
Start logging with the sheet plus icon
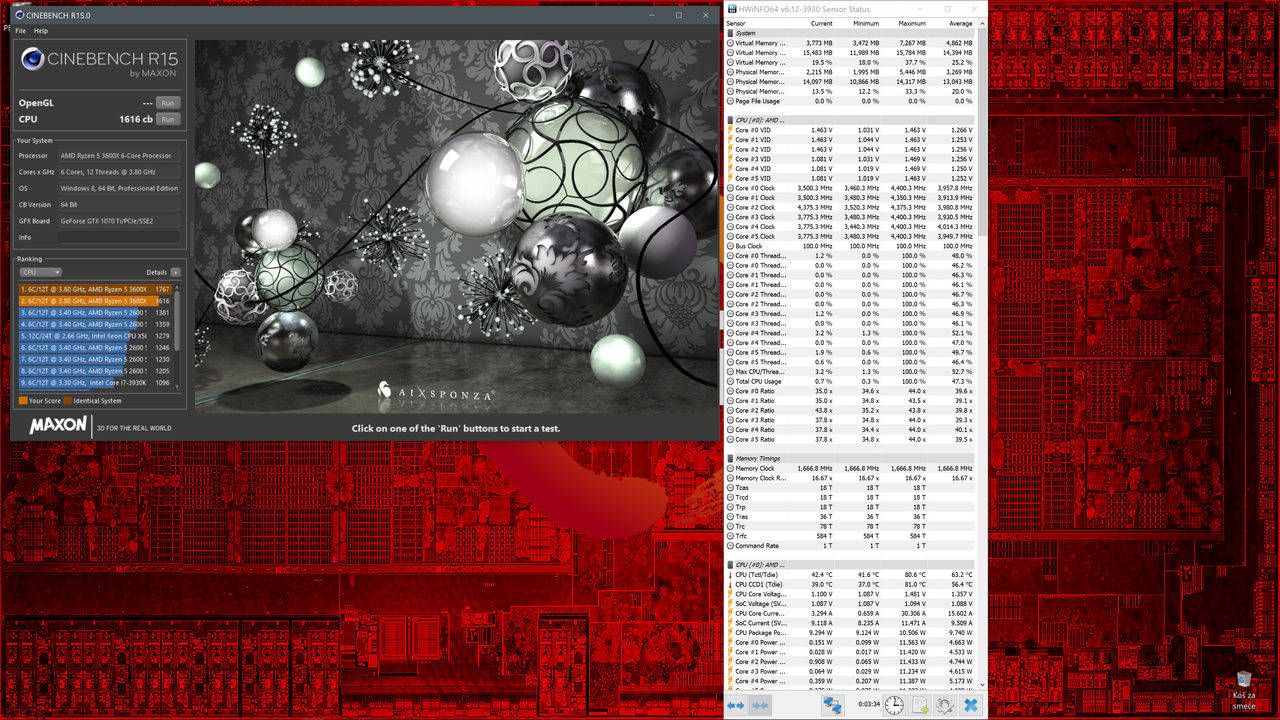click(x=920, y=705)
